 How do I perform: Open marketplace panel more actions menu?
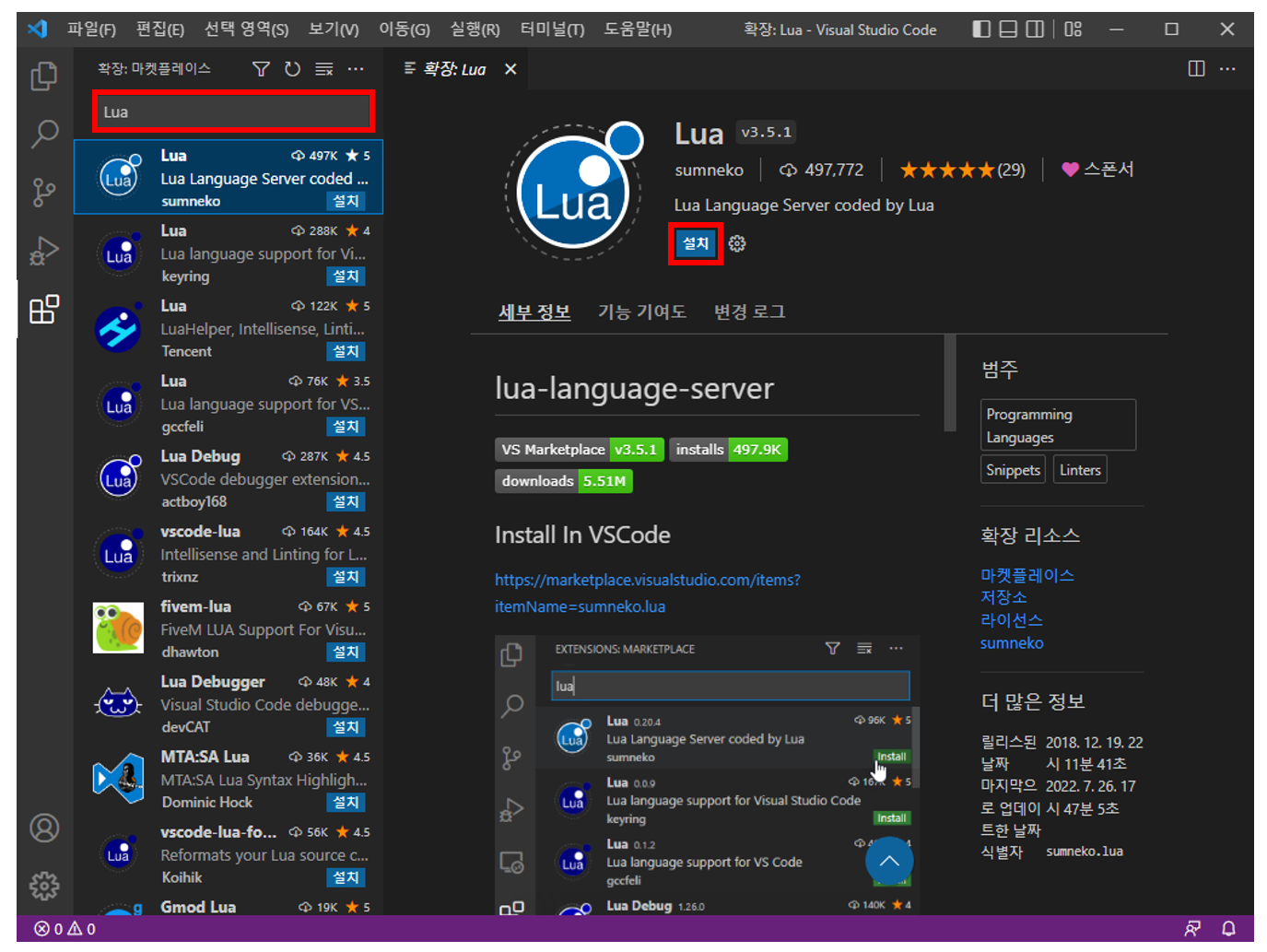[356, 69]
